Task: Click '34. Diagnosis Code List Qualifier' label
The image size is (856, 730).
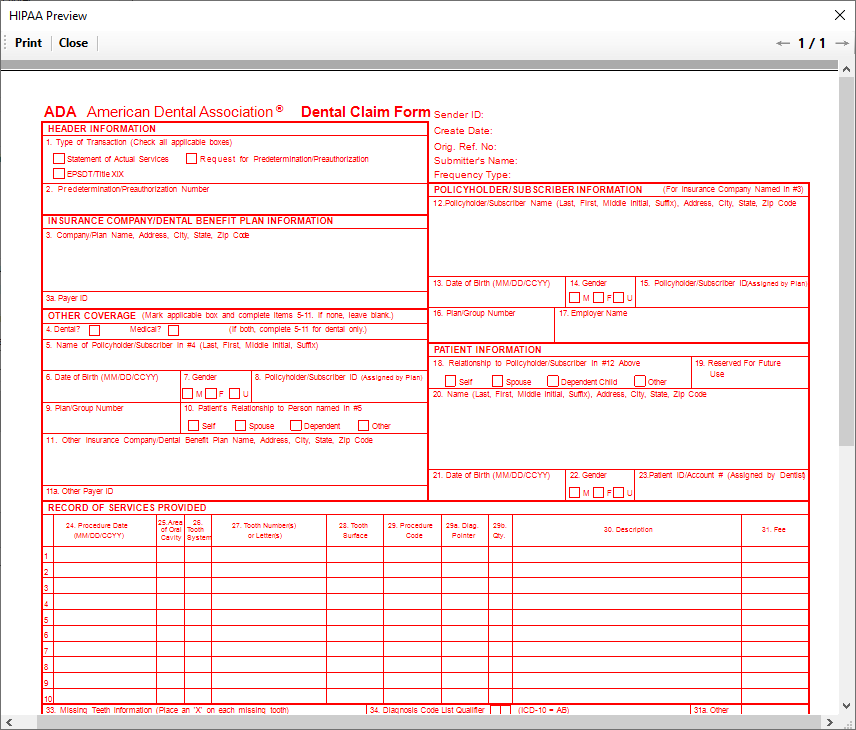Action: coord(427,710)
